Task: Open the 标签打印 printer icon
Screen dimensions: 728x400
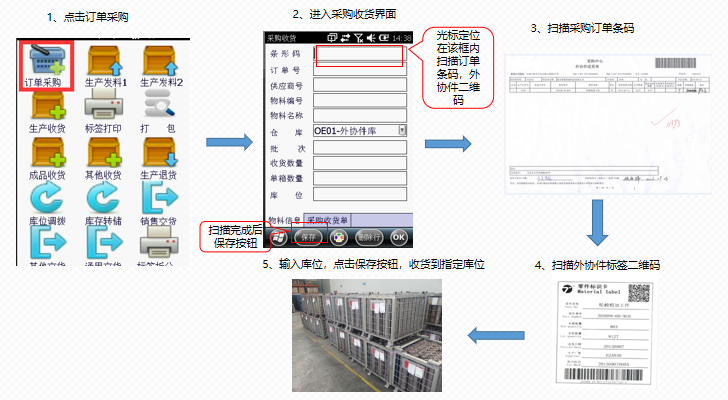Action: pos(104,104)
